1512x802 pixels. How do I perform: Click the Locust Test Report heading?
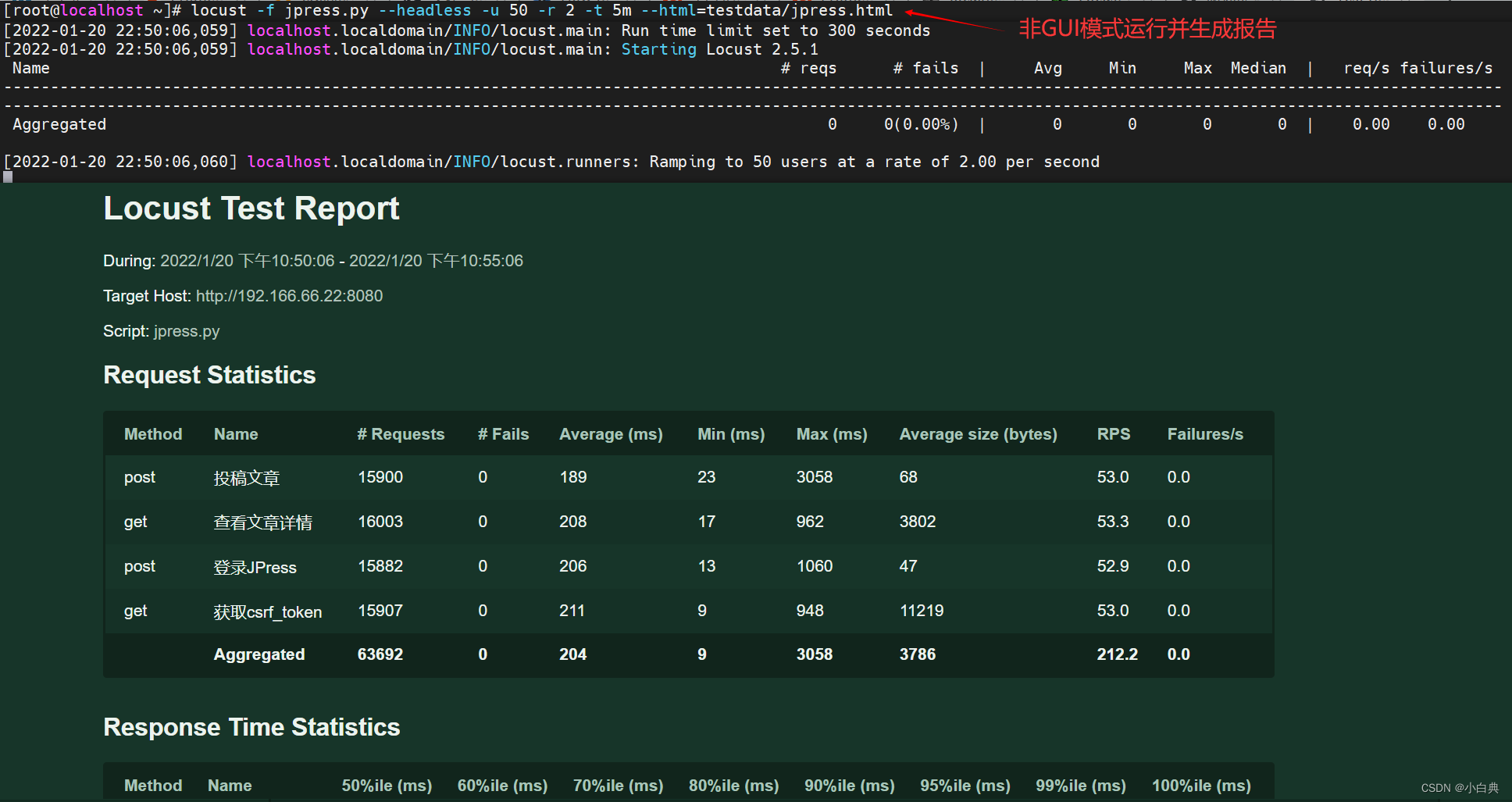click(x=251, y=209)
